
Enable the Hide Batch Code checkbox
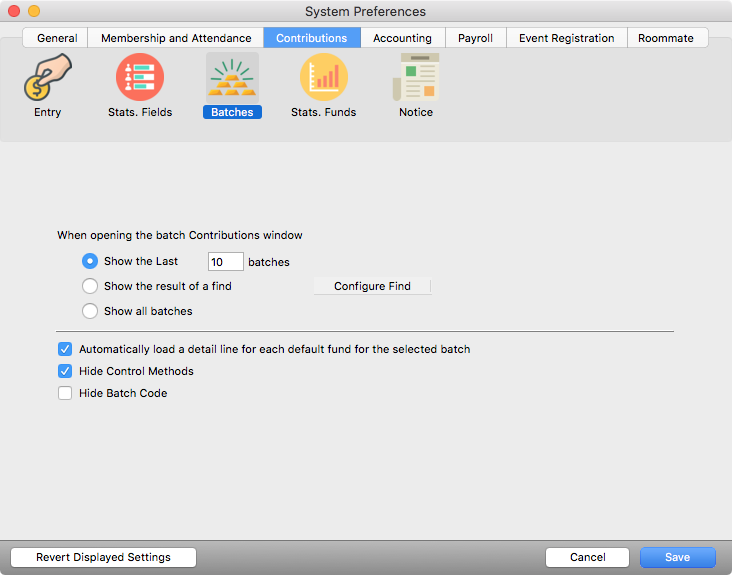[x=65, y=393]
